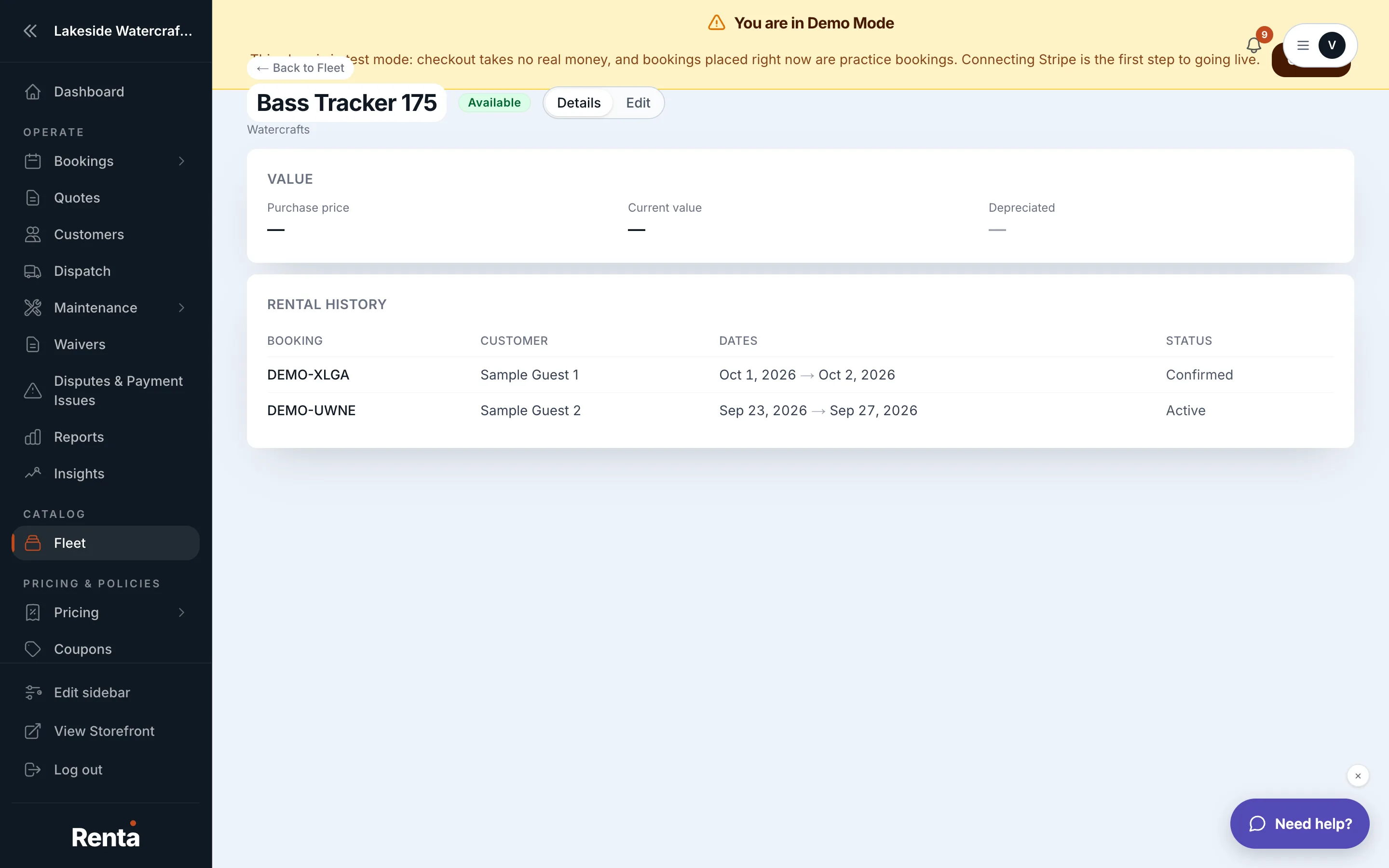The width and height of the screenshot is (1389, 868).
Task: Expand the Pricing submenu chevron
Action: tap(181, 612)
